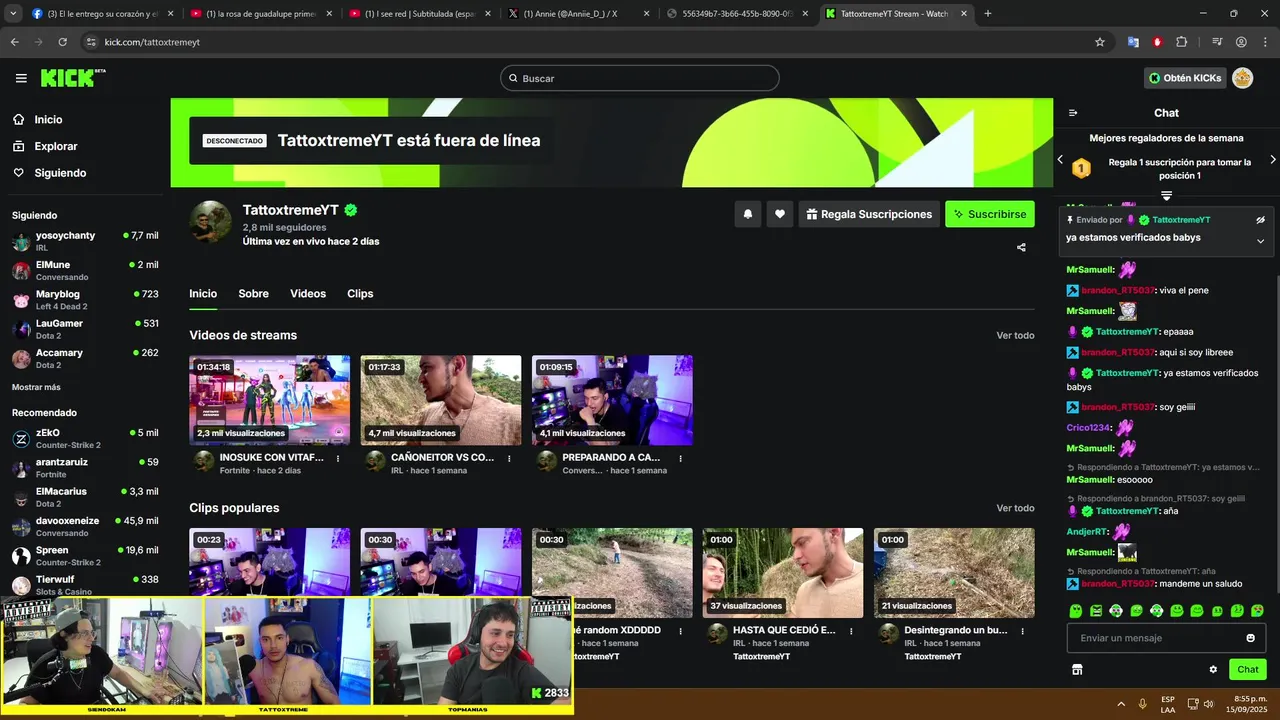Open Google Translate extension icon
This screenshot has height=720, width=1280.
point(1133,42)
